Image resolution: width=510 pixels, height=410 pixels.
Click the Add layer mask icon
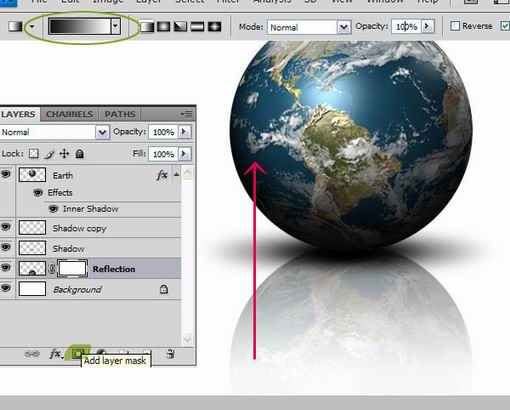pyautogui.click(x=79, y=353)
